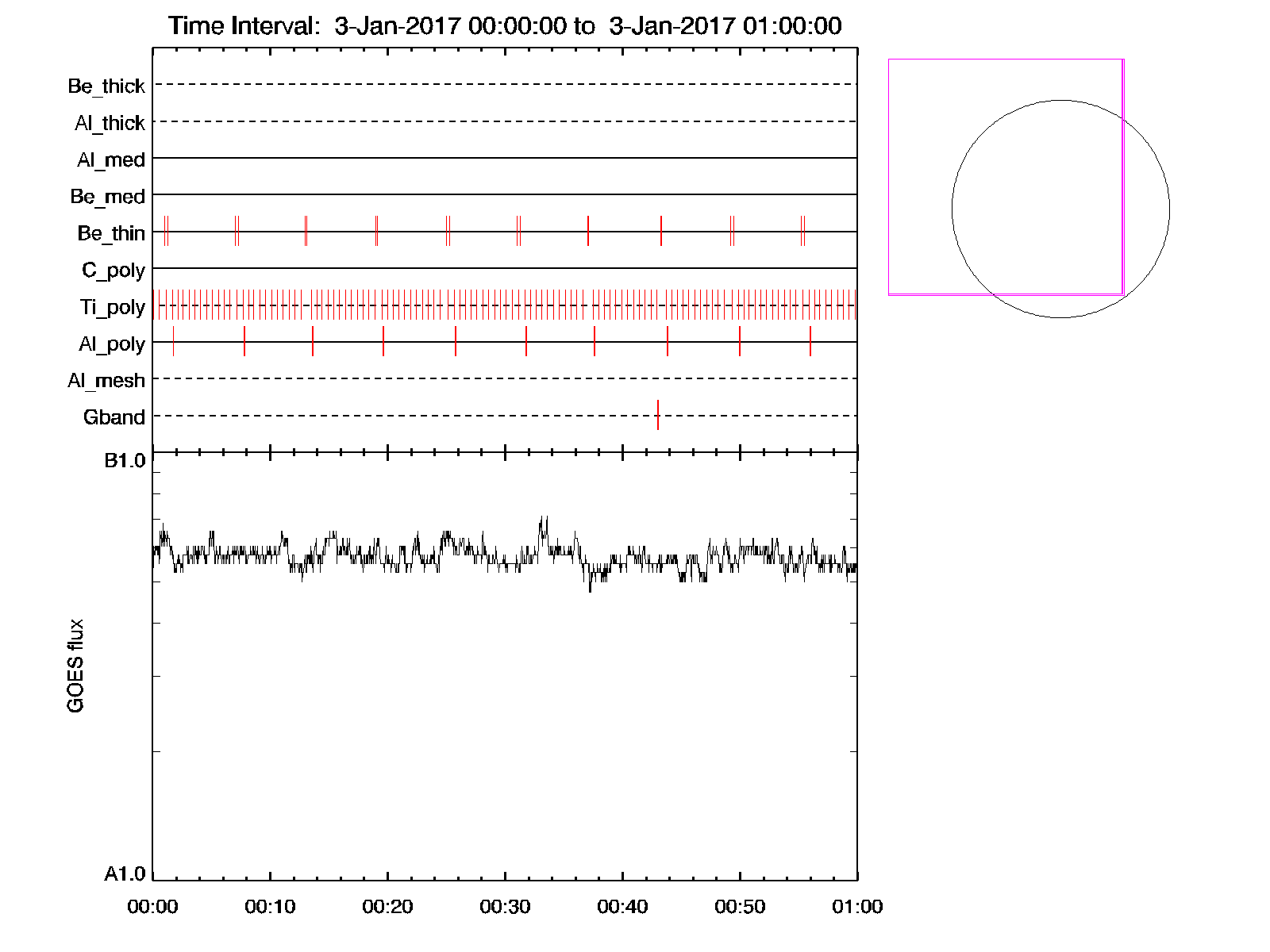Screen dimensions: 1270x952
Task: Click the B1.0 flux level label
Action: click(x=125, y=461)
